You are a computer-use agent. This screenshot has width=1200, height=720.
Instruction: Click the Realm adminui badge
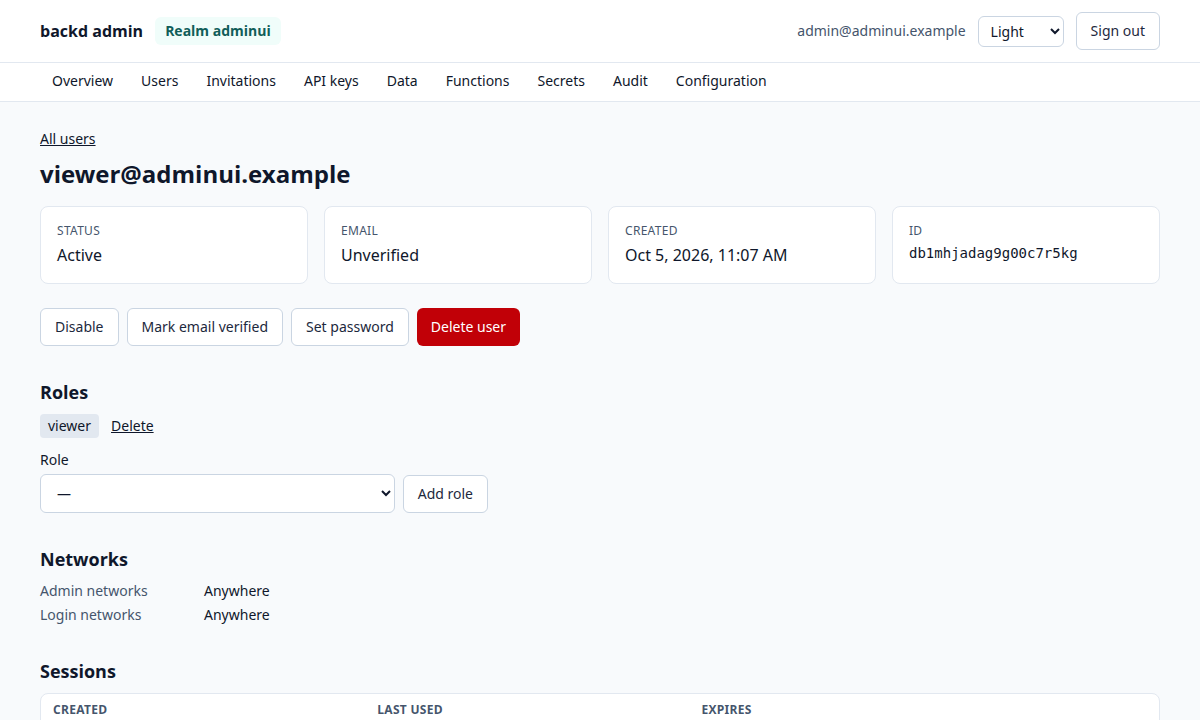pyautogui.click(x=218, y=31)
